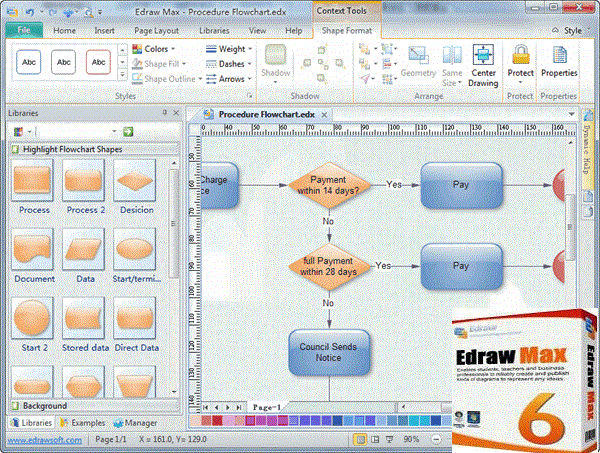Switch to the Insert tab

click(x=104, y=31)
